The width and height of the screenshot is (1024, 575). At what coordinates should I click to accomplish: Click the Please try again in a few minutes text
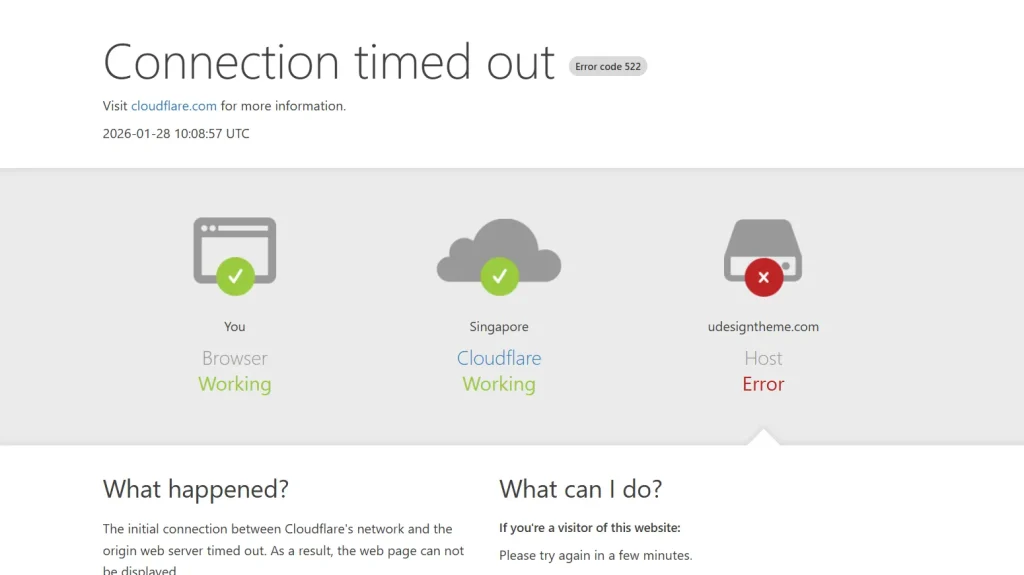tap(596, 555)
